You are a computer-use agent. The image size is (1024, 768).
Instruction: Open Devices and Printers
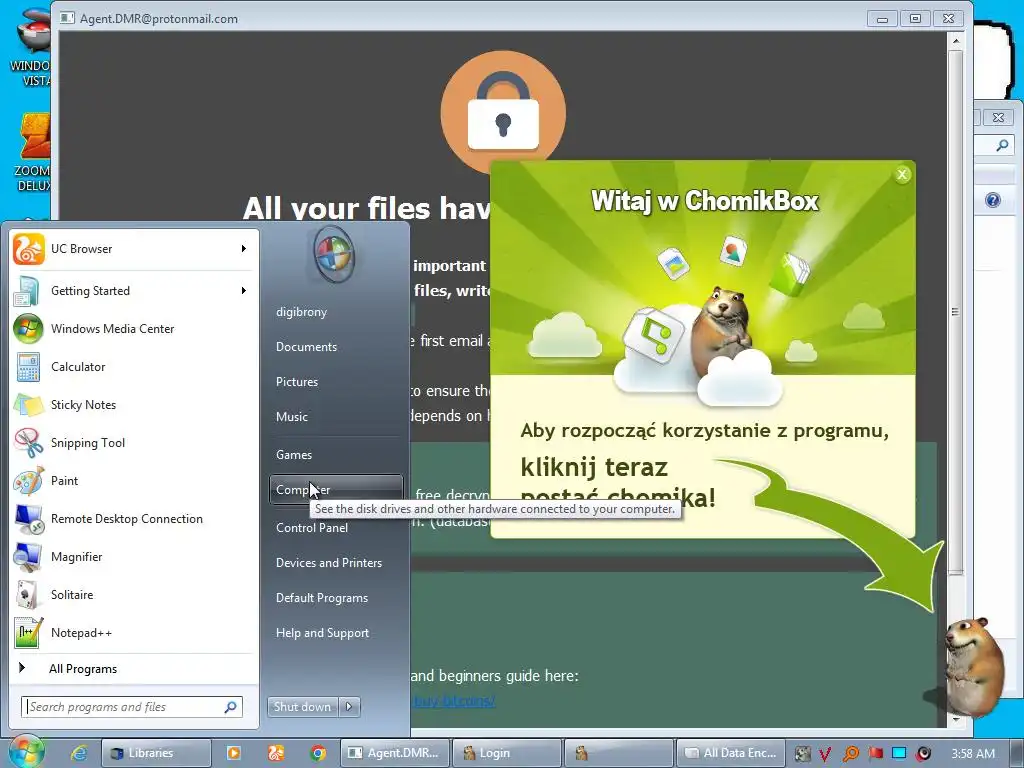pyautogui.click(x=328, y=562)
